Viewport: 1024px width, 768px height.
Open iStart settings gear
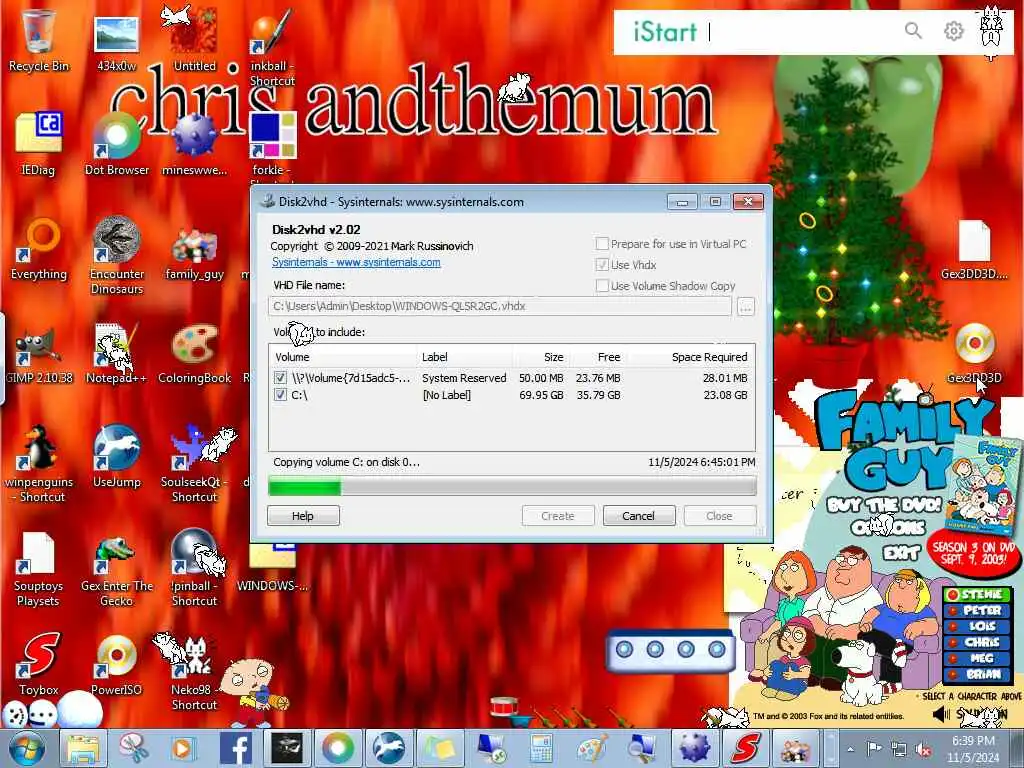[953, 31]
